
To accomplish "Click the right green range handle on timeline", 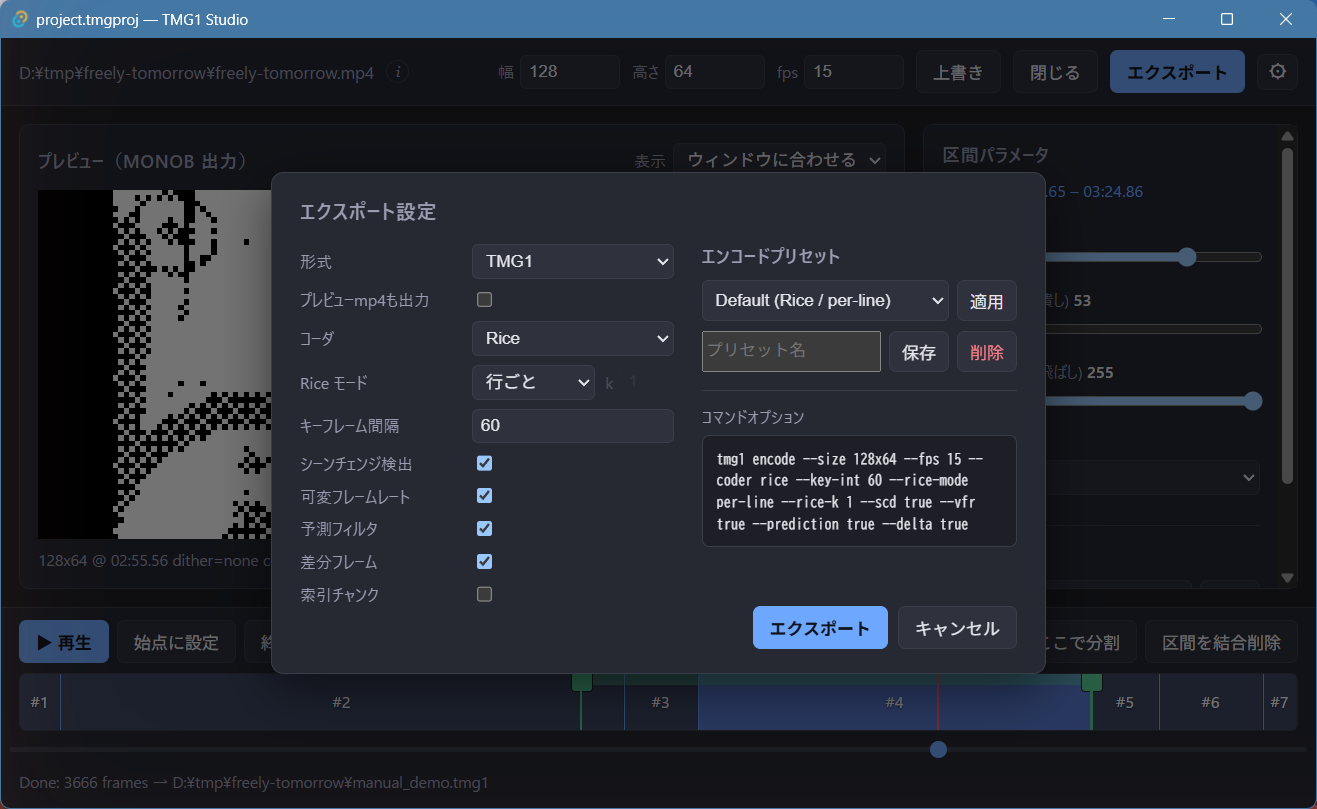I will click(1092, 682).
